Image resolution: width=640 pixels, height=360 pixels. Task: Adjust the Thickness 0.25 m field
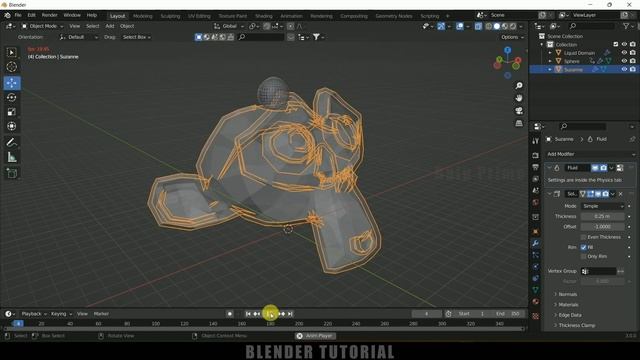[x=602, y=216]
